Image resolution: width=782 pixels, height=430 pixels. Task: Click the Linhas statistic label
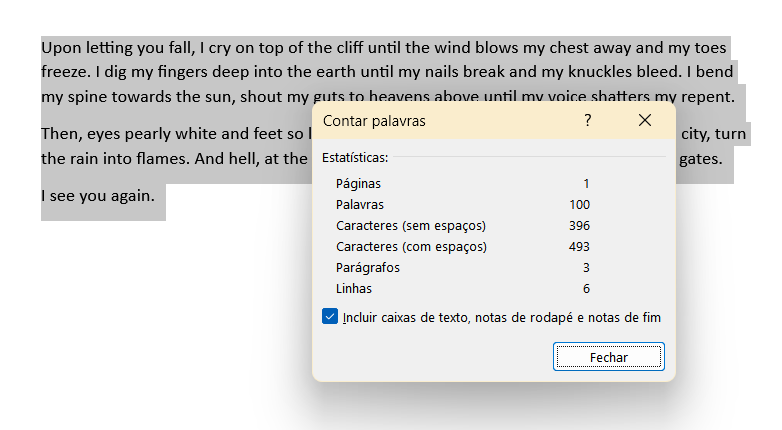point(354,288)
